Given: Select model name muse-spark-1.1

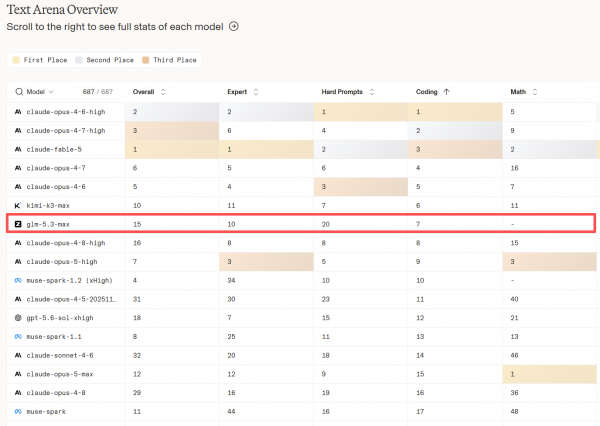Looking at the screenshot, I should [x=54, y=337].
